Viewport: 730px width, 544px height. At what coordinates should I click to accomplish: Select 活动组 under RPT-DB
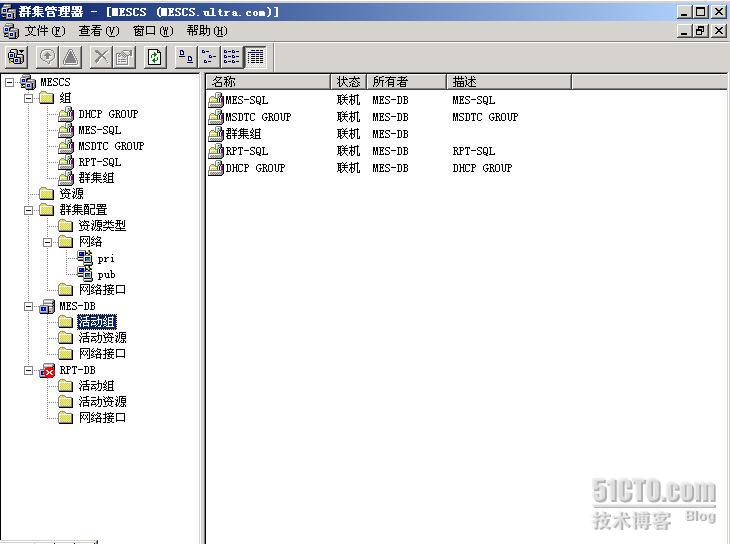(x=96, y=386)
